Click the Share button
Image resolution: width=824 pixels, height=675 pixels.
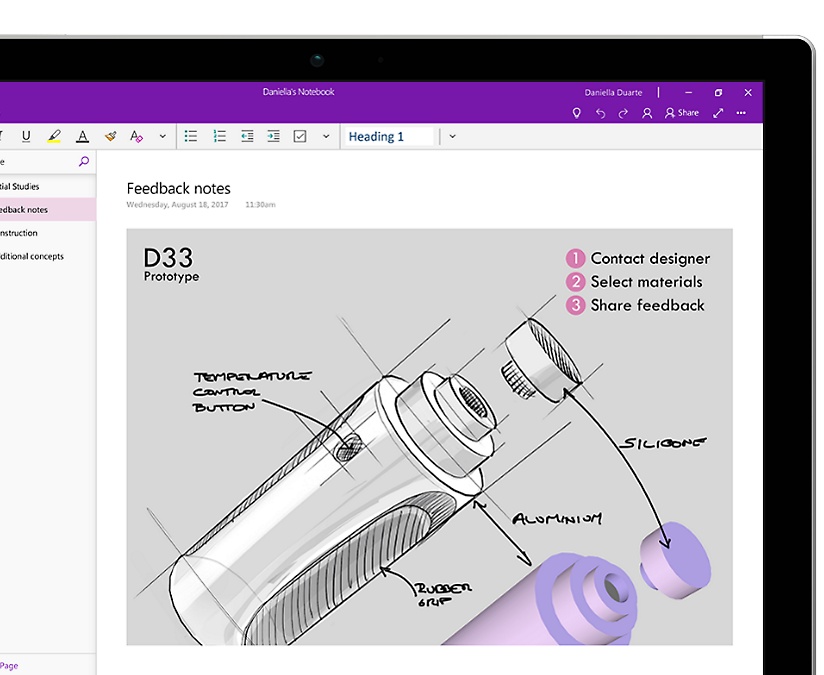tap(682, 113)
